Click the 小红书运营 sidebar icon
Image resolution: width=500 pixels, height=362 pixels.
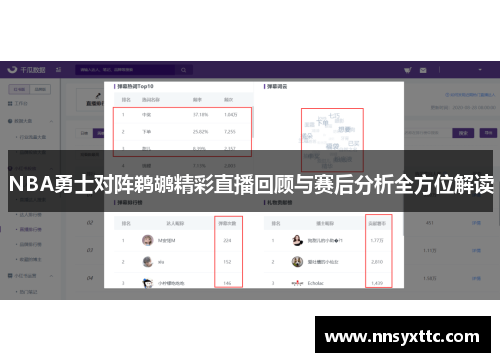click(x=10, y=276)
